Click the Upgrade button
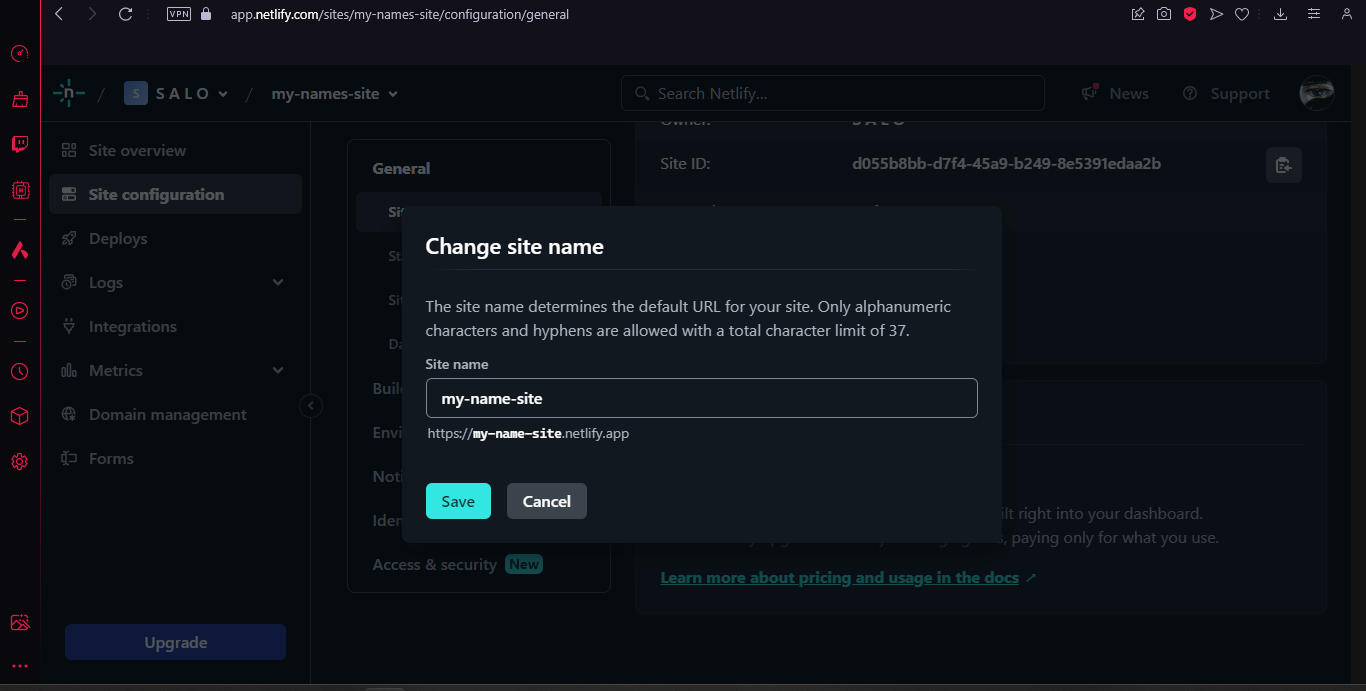The image size is (1366, 691). click(176, 642)
